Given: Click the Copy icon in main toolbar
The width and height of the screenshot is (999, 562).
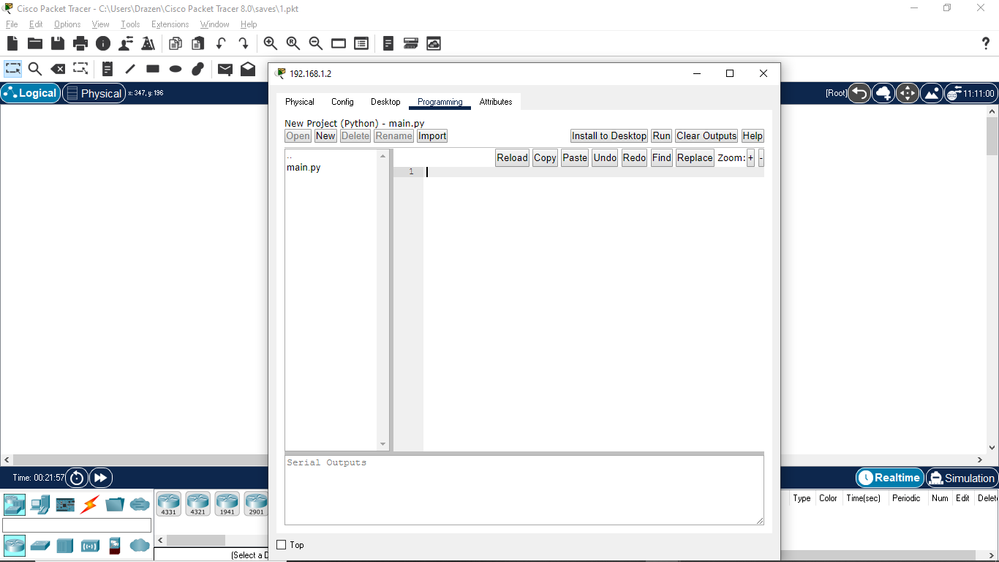Looking at the screenshot, I should (175, 43).
